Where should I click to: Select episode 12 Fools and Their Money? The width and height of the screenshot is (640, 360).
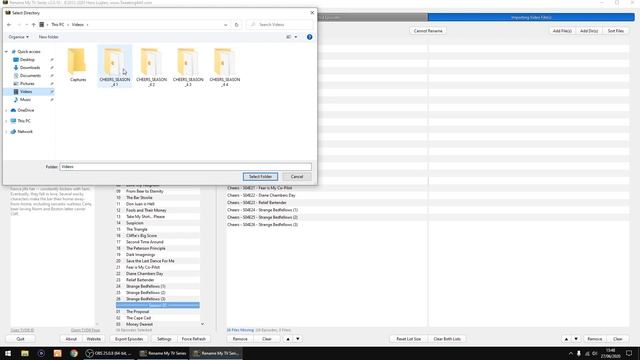158,210
